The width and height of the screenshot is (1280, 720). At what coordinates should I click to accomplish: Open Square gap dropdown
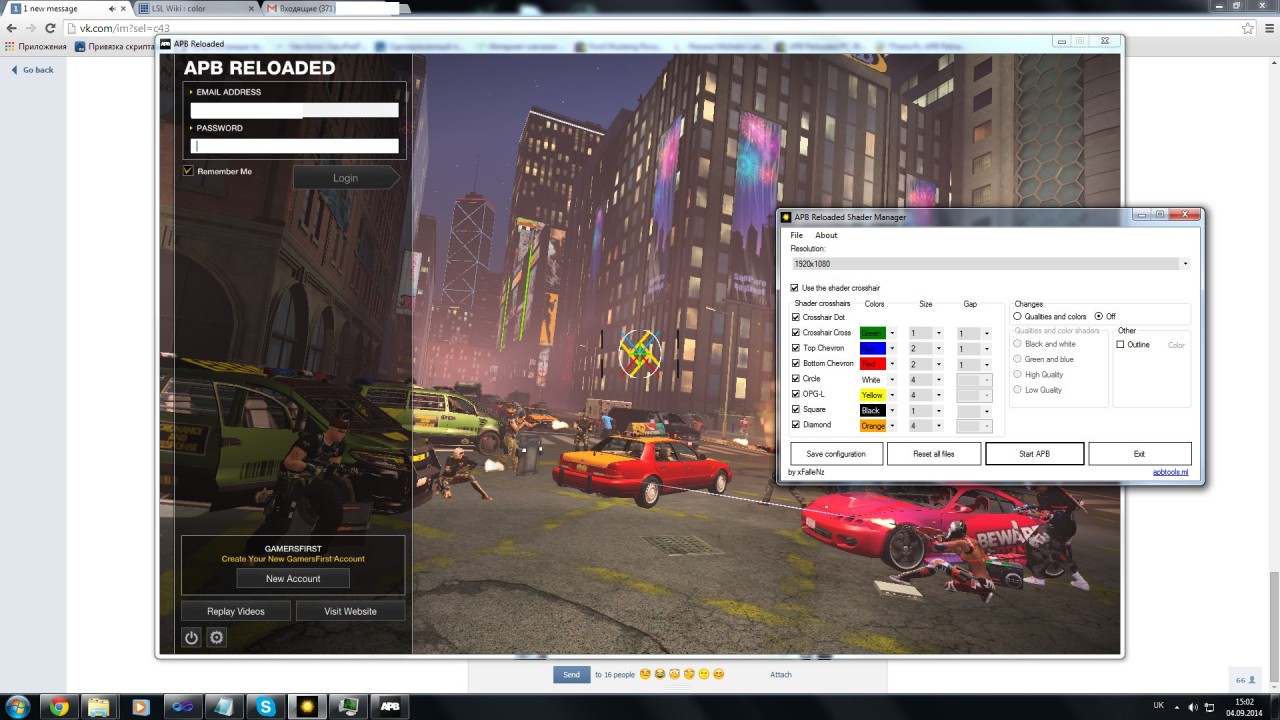(x=986, y=411)
